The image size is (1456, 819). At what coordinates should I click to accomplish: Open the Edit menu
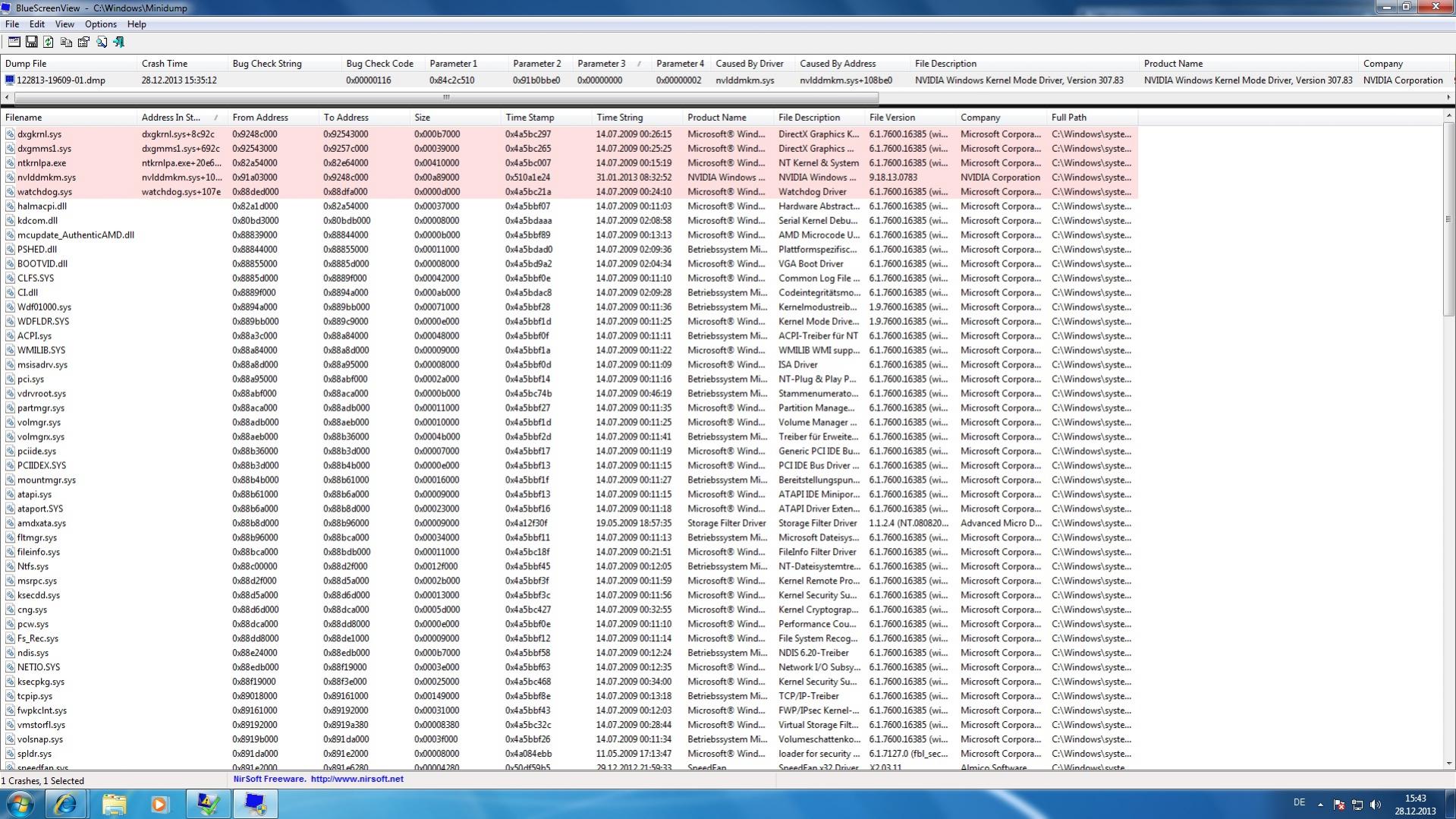pos(36,24)
